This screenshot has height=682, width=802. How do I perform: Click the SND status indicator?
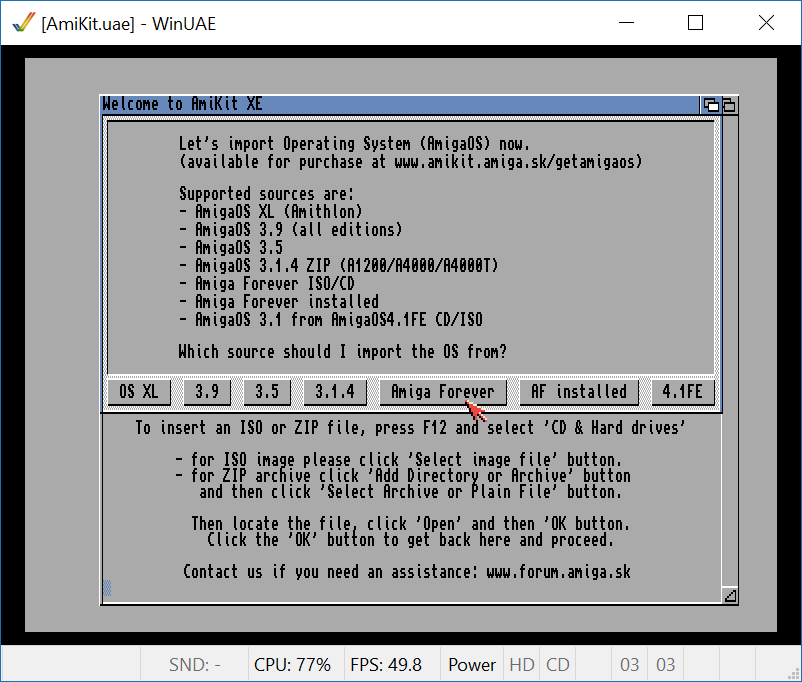click(194, 665)
